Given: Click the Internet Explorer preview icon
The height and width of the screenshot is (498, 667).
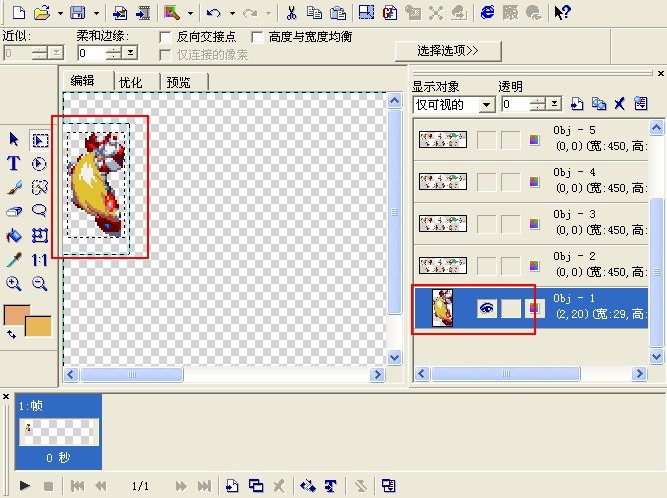Looking at the screenshot, I should [x=487, y=13].
